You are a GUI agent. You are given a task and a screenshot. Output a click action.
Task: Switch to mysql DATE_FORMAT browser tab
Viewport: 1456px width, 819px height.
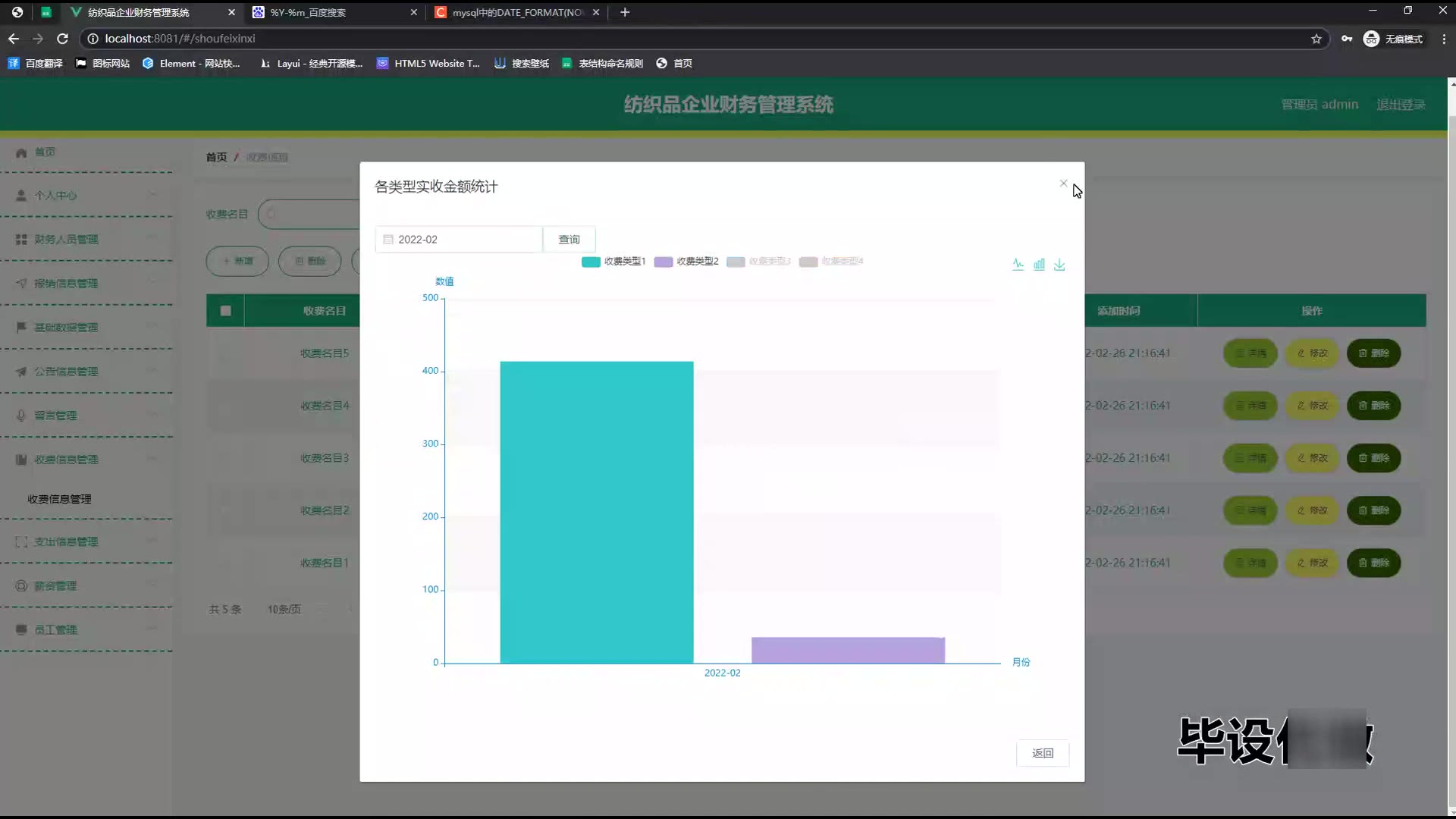(516, 12)
